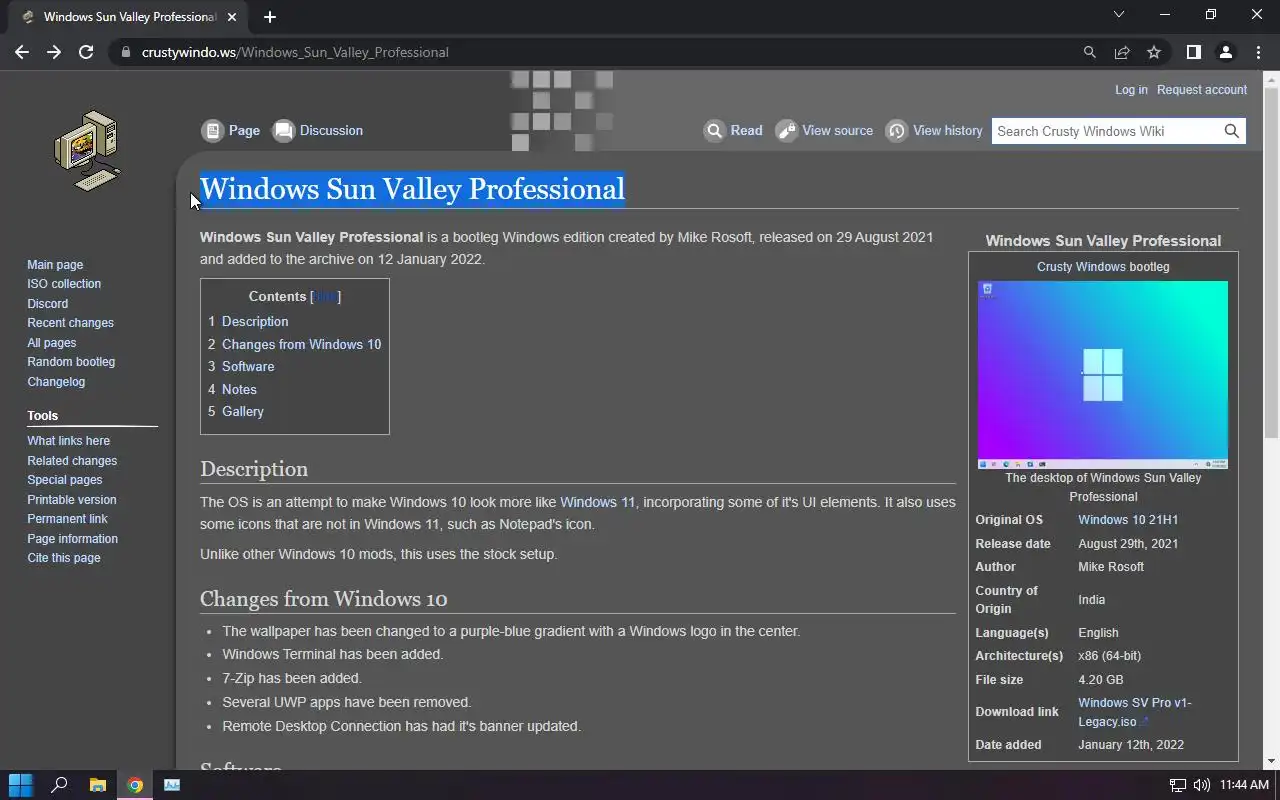Open the Changelog link
The image size is (1280, 800).
pyautogui.click(x=56, y=382)
